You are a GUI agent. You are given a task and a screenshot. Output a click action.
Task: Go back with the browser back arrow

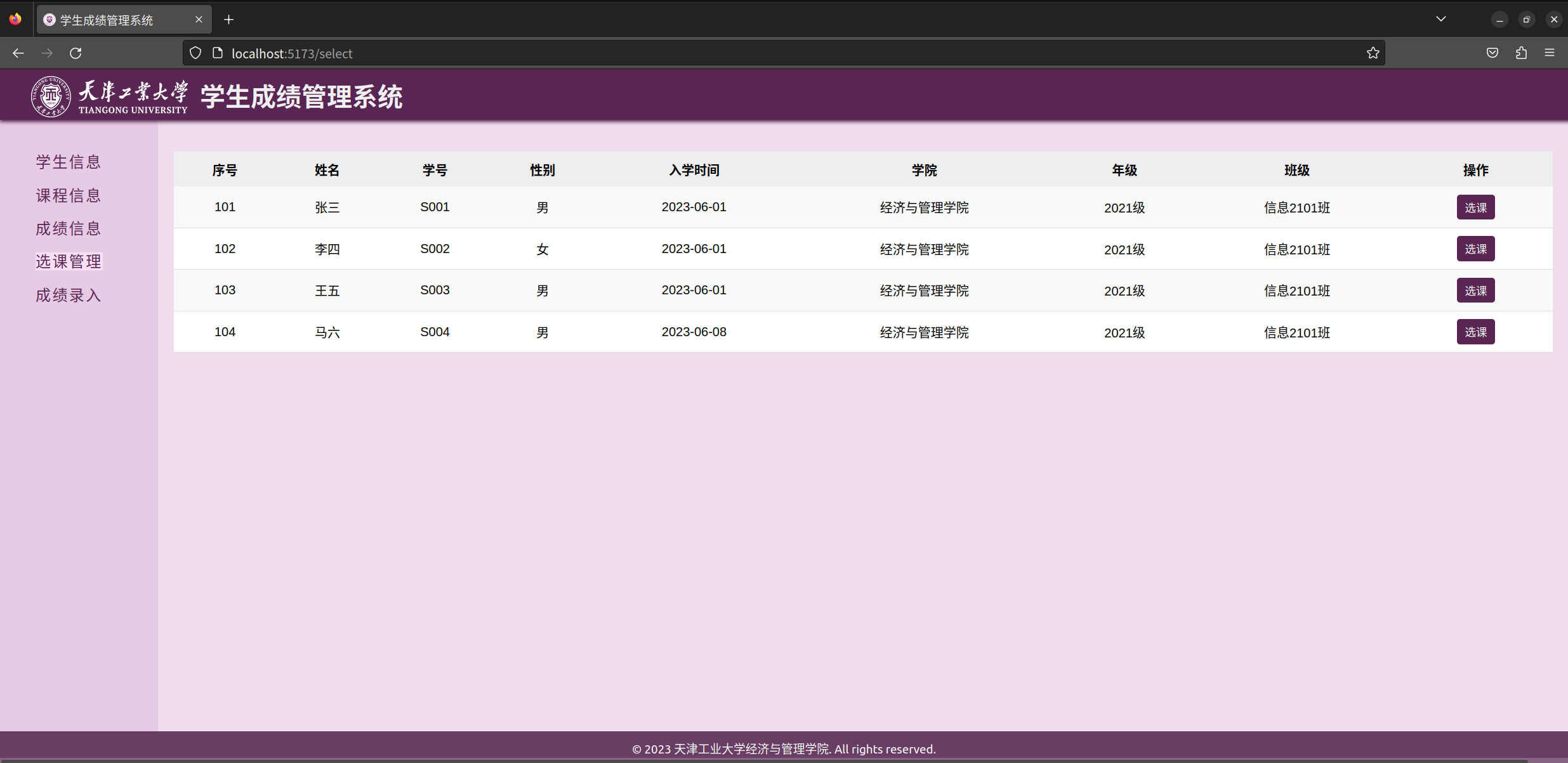[18, 53]
